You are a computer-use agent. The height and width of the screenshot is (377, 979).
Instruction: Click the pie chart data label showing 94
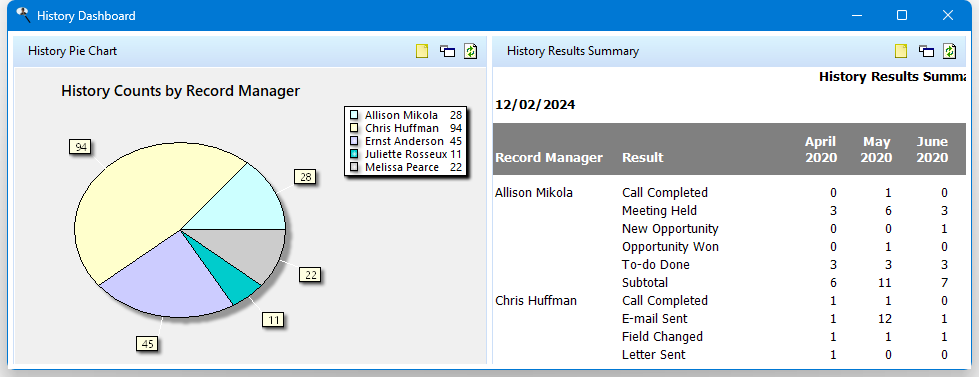[81, 147]
